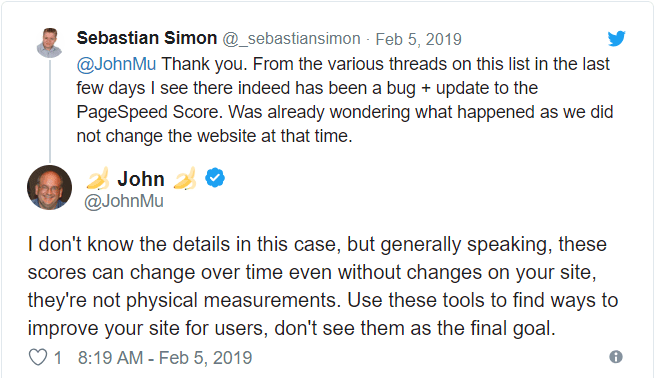Click the like count number 1
The image size is (655, 378).
[58, 358]
